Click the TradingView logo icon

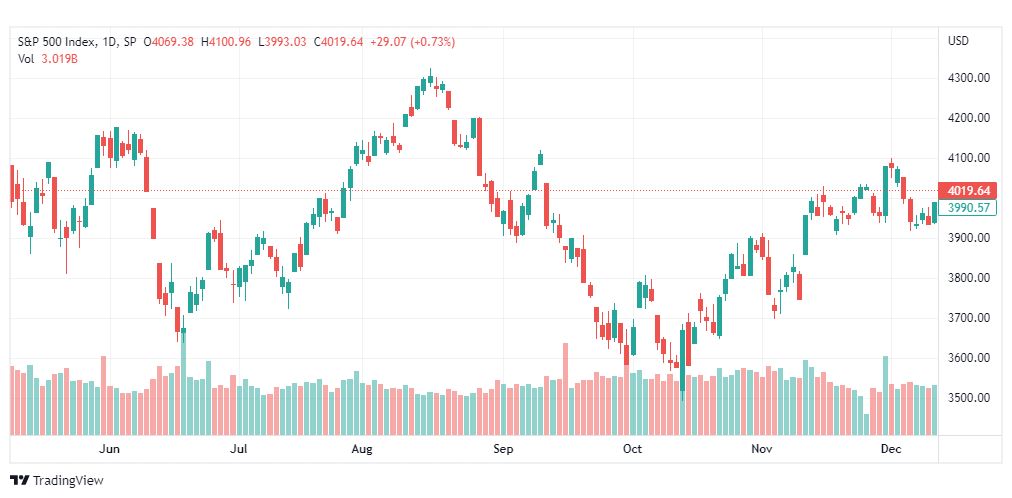tap(19, 481)
